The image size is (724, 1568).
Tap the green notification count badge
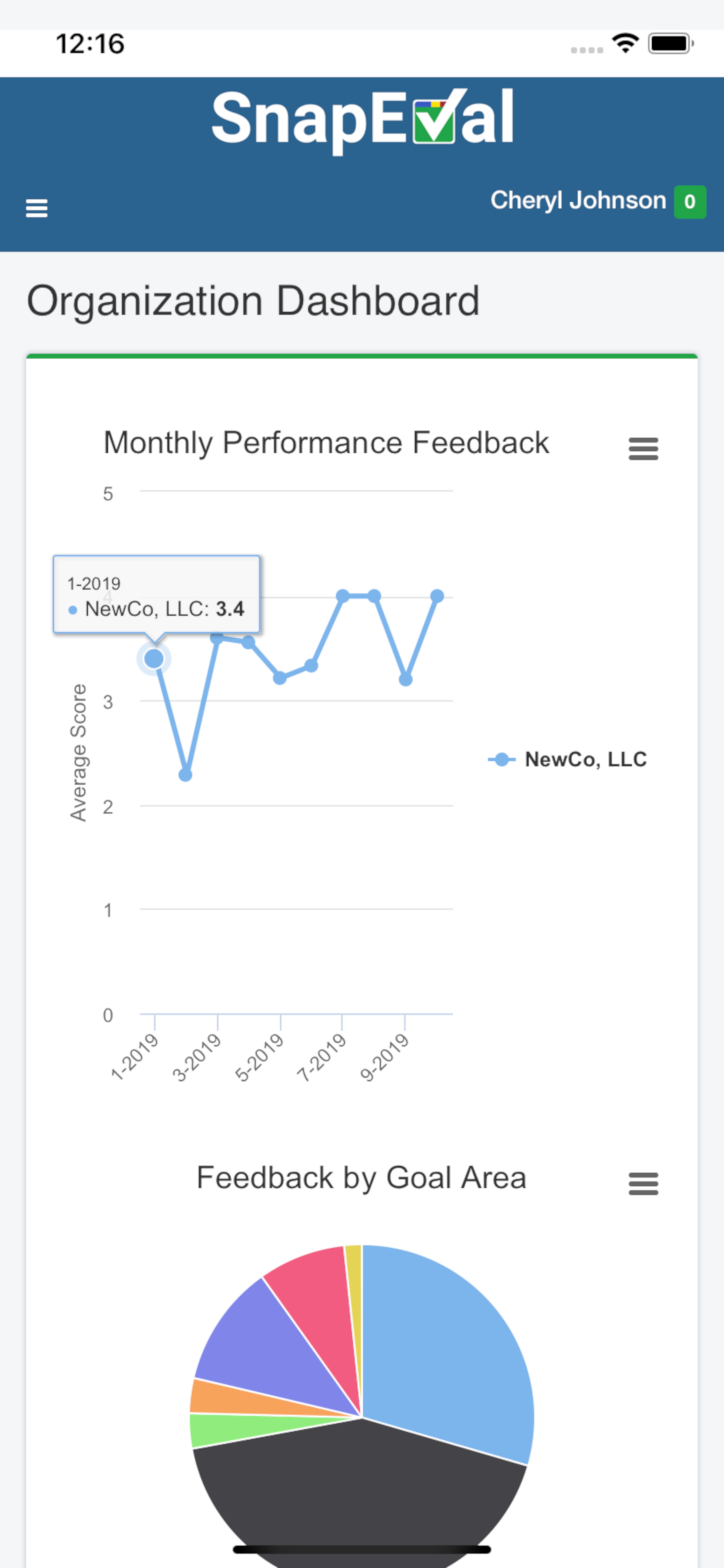pos(690,201)
